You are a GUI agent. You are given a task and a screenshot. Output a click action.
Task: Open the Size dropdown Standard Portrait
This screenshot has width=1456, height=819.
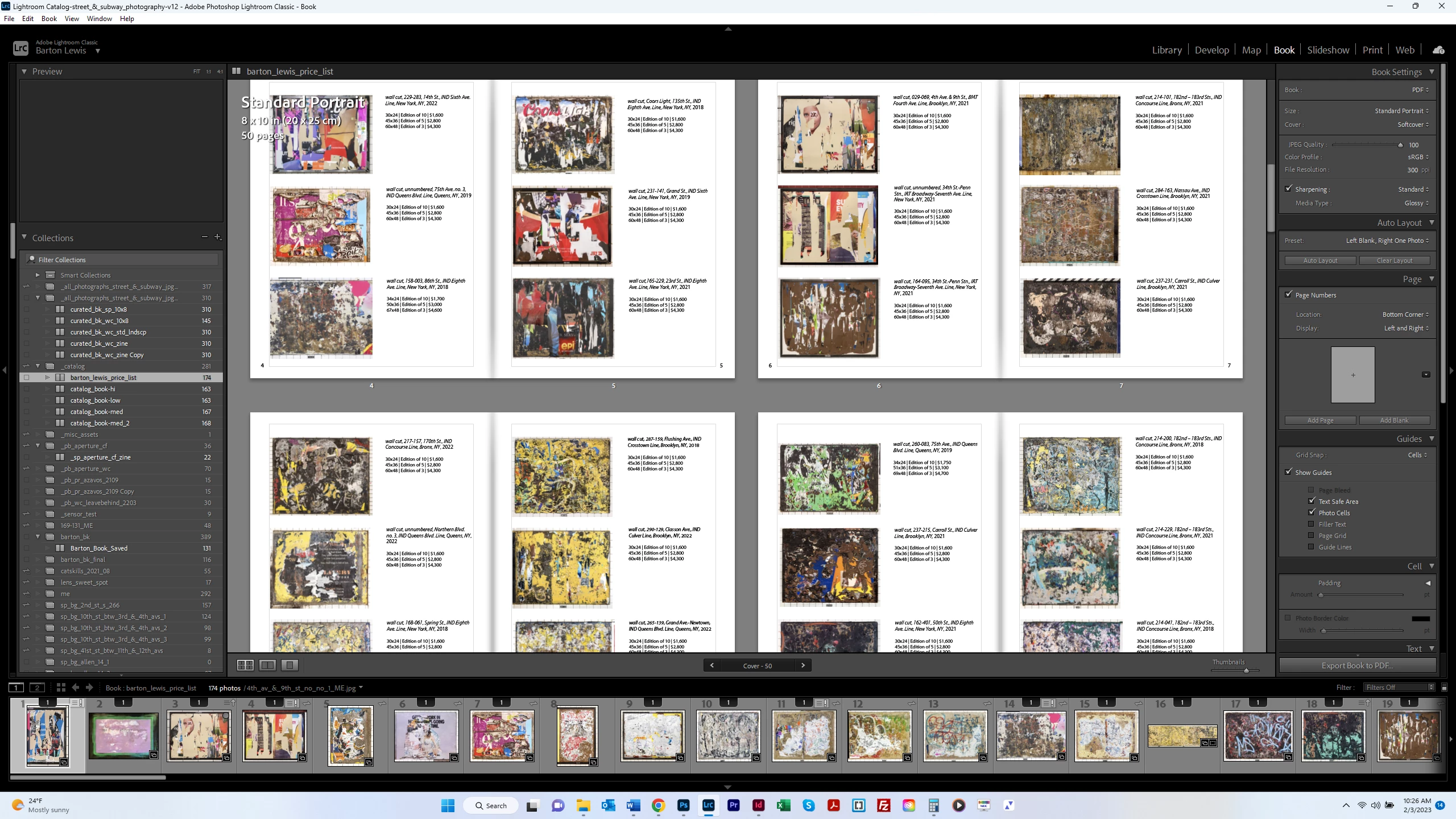pos(1401,111)
